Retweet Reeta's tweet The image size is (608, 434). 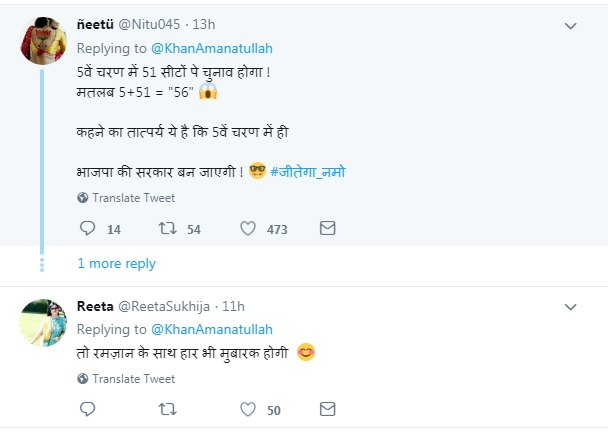pos(168,409)
